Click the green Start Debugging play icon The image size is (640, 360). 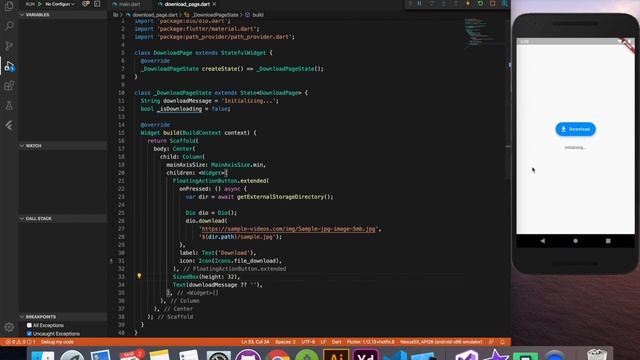pyautogui.click(x=40, y=4)
